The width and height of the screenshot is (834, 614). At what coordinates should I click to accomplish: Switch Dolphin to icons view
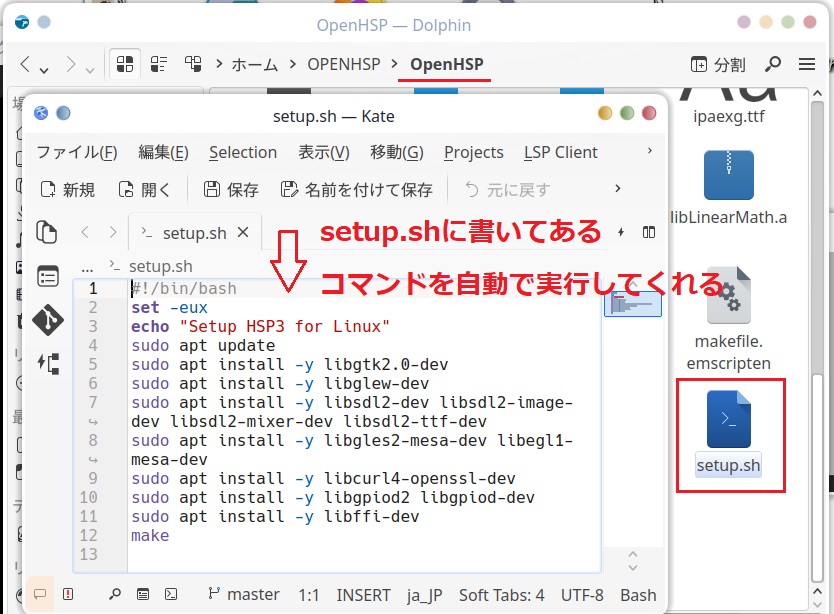click(x=125, y=64)
